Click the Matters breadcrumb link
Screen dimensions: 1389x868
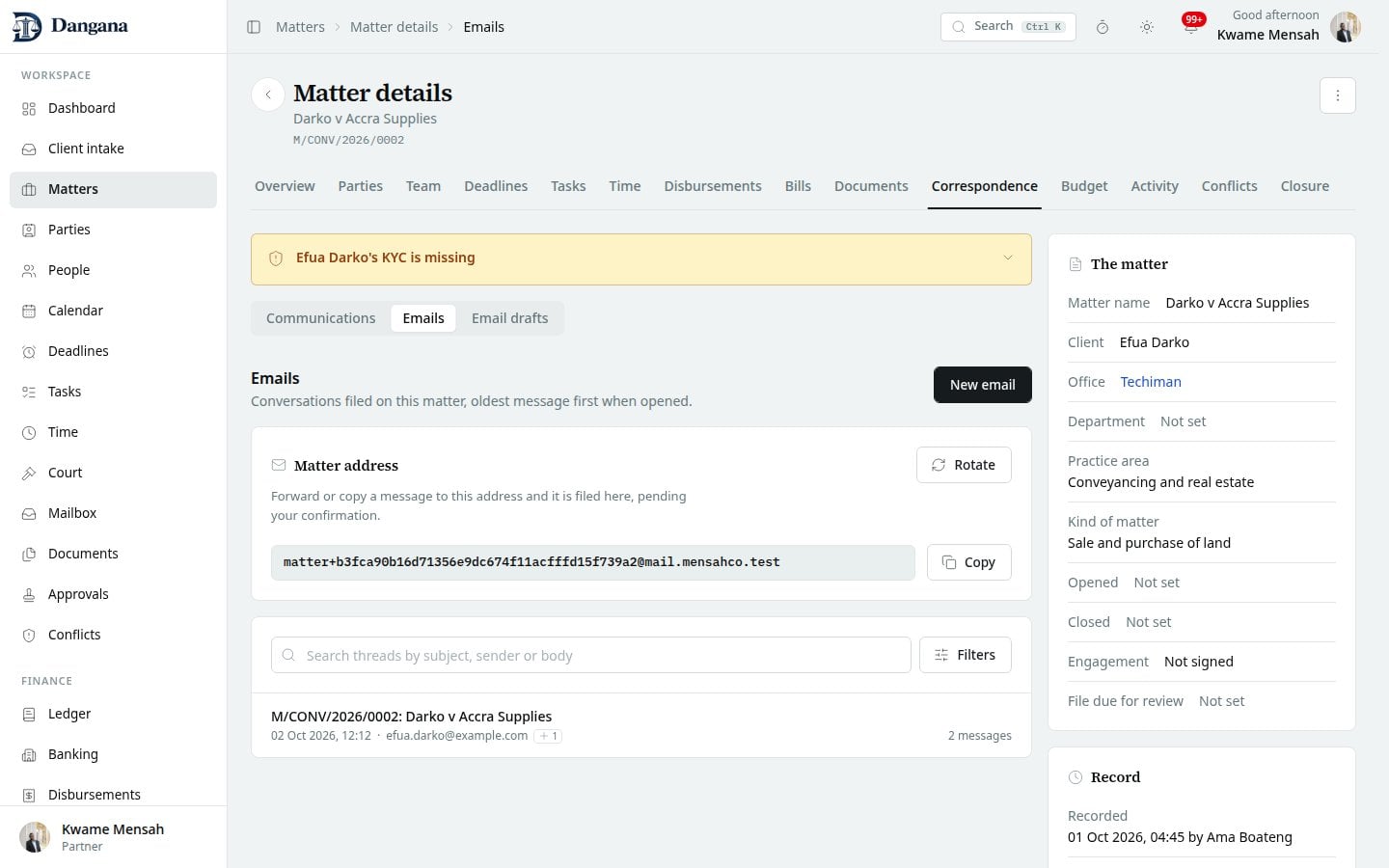point(300,27)
